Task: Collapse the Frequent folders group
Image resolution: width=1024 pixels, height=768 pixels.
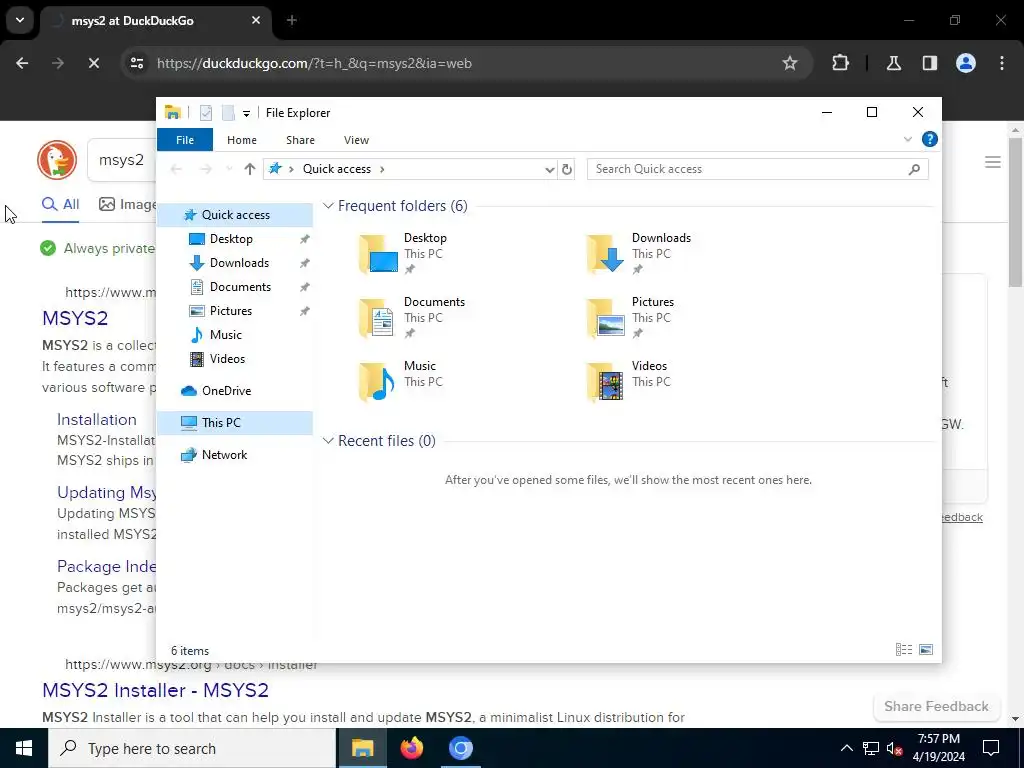Action: pos(328,206)
